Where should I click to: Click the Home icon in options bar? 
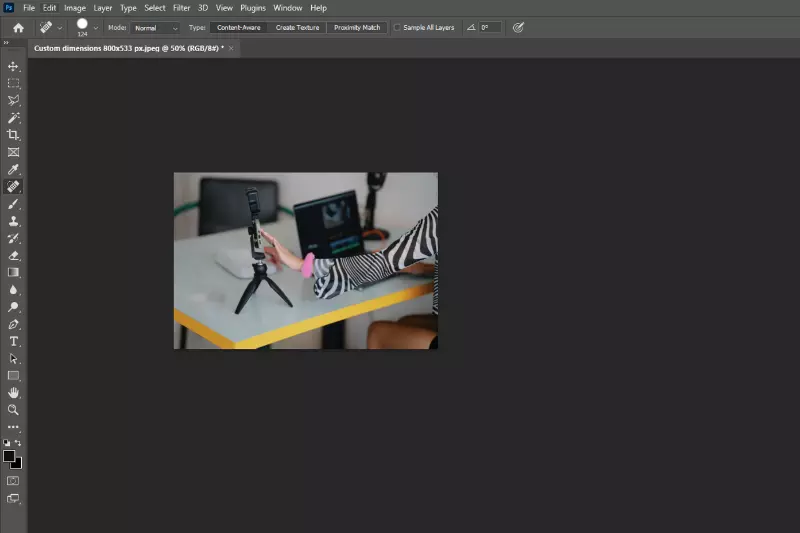tap(18, 28)
